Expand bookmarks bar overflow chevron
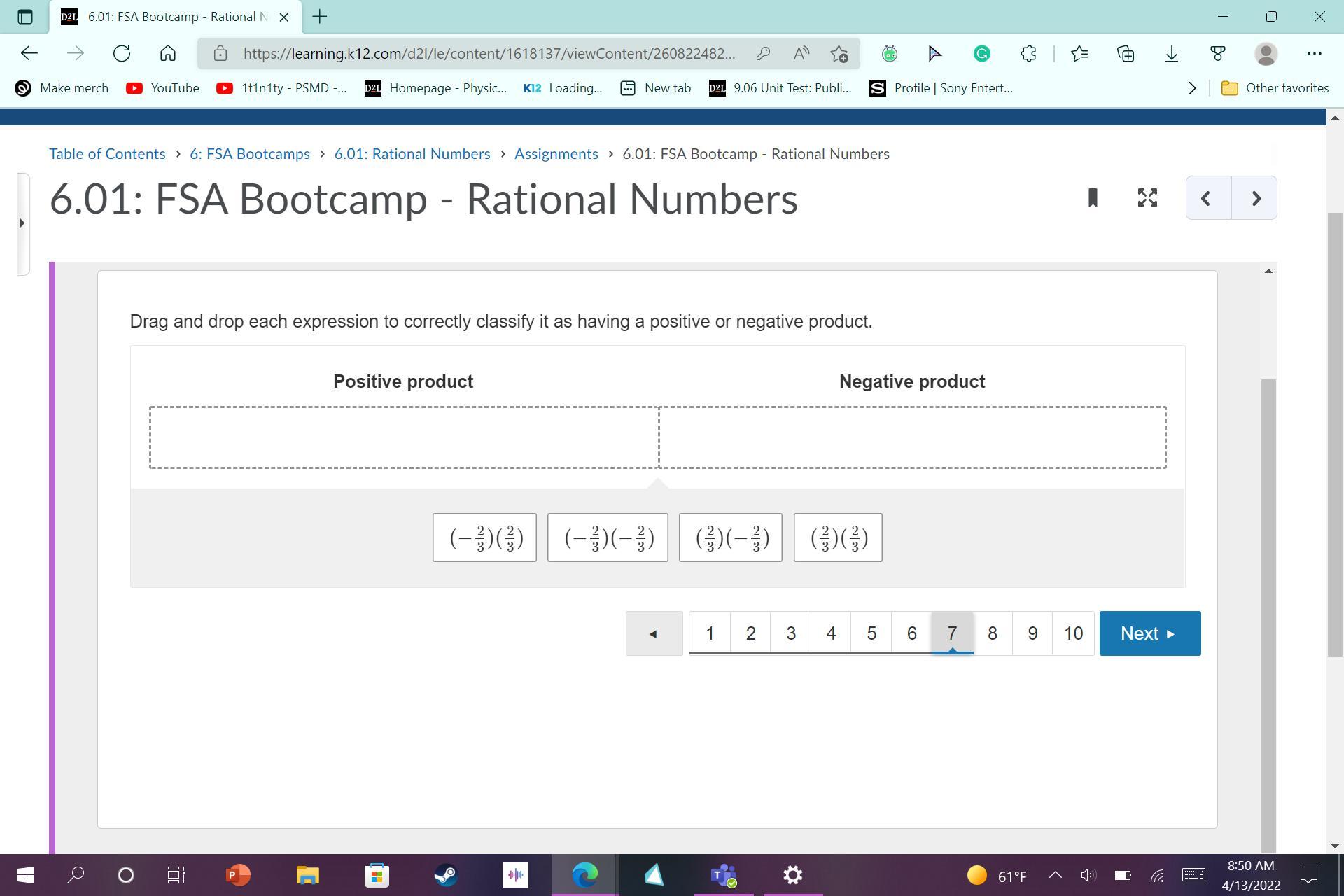This screenshot has width=1344, height=896. [x=1192, y=88]
